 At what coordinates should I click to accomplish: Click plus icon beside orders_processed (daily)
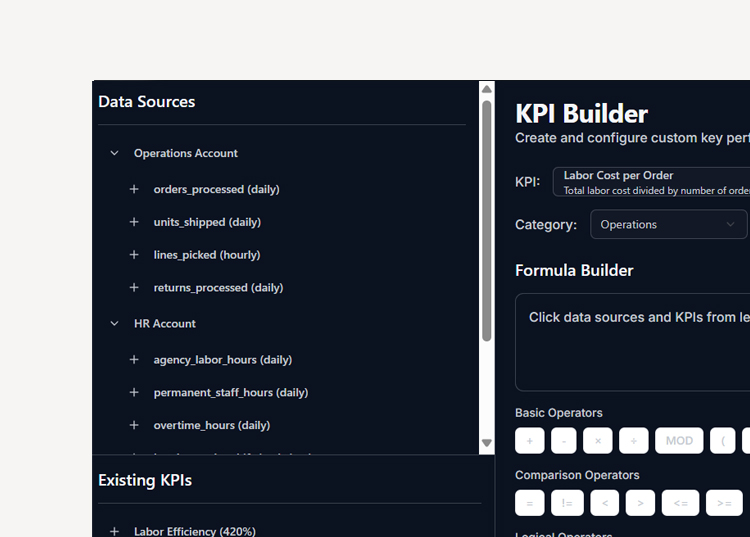point(134,189)
